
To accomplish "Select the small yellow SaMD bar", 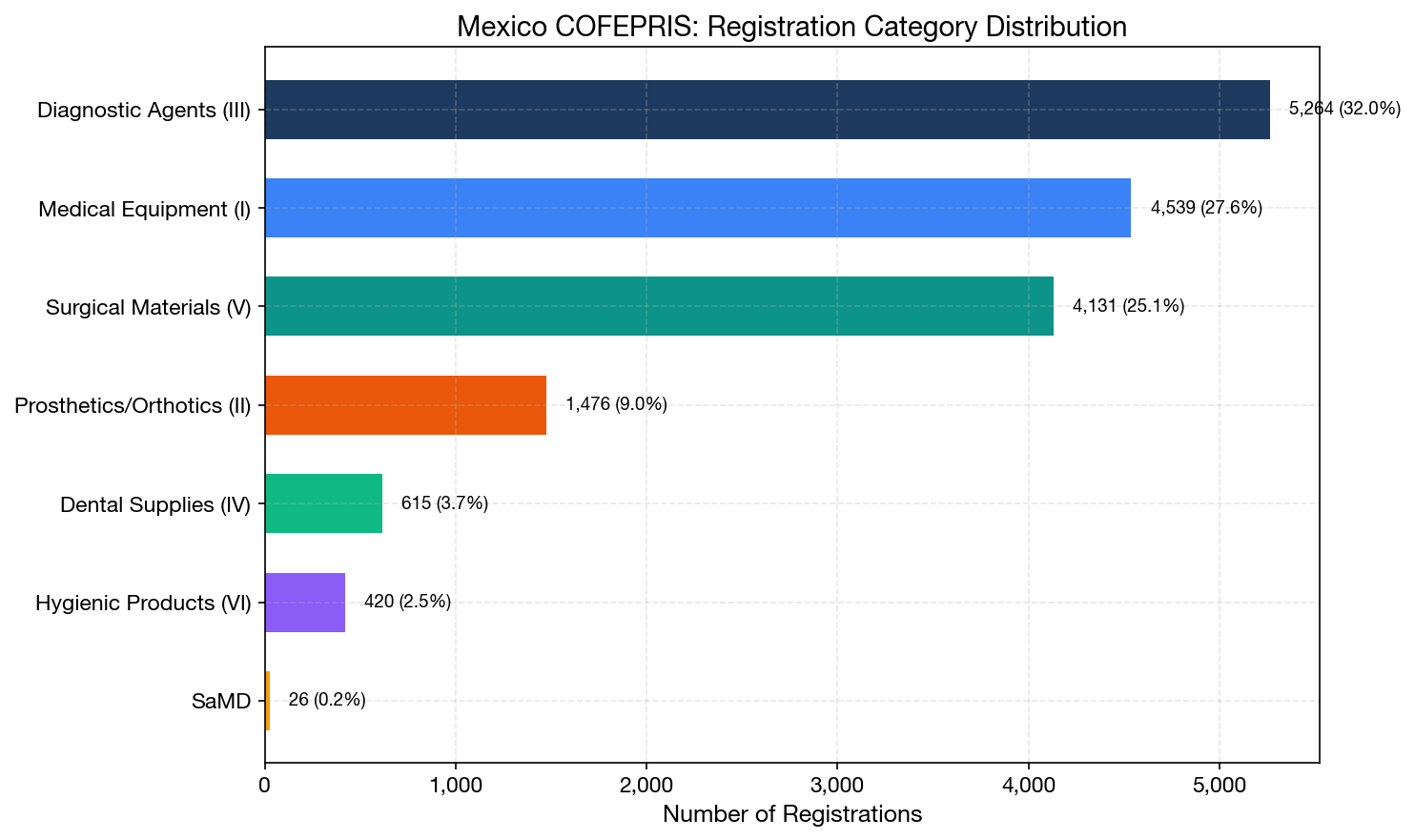I will coord(267,701).
